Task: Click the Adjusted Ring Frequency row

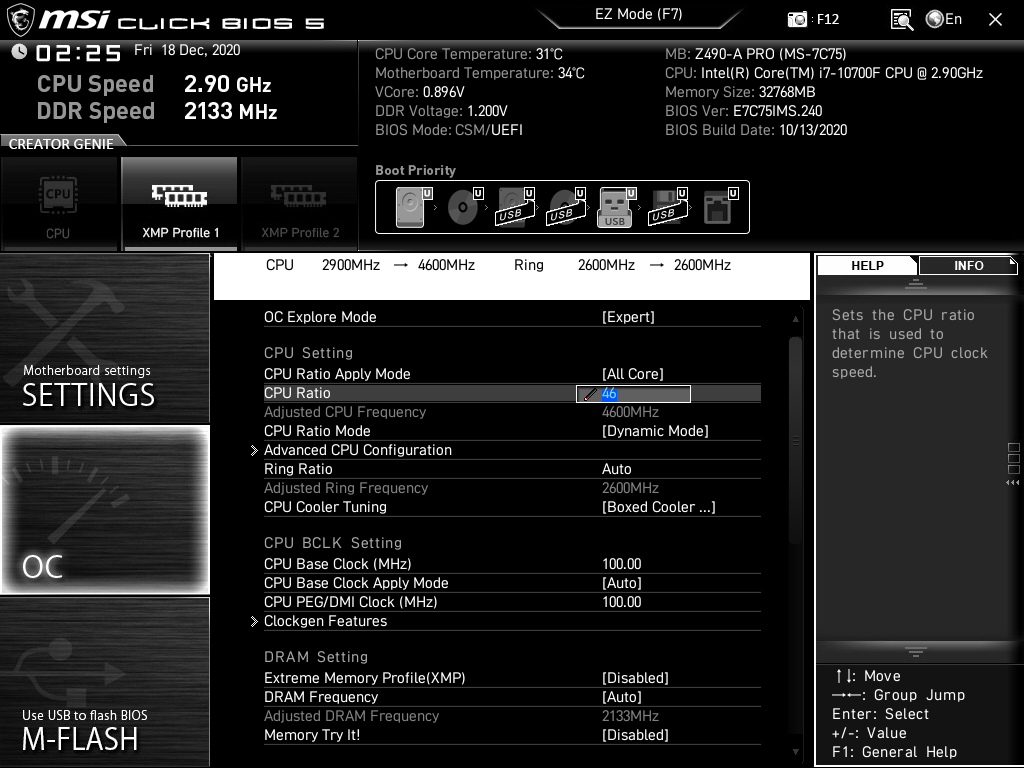Action: (512, 488)
